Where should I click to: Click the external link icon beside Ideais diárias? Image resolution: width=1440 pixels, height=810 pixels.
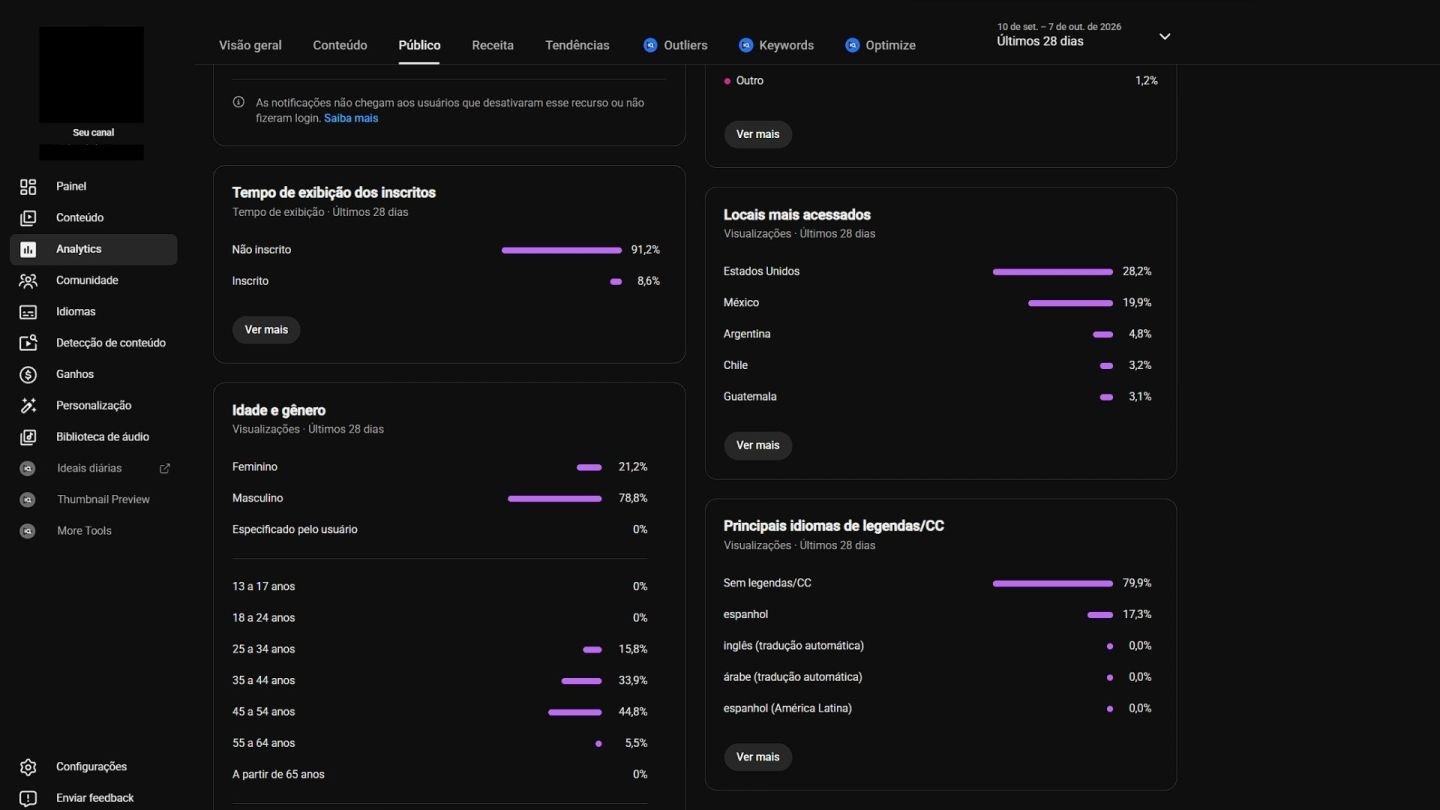click(165, 468)
